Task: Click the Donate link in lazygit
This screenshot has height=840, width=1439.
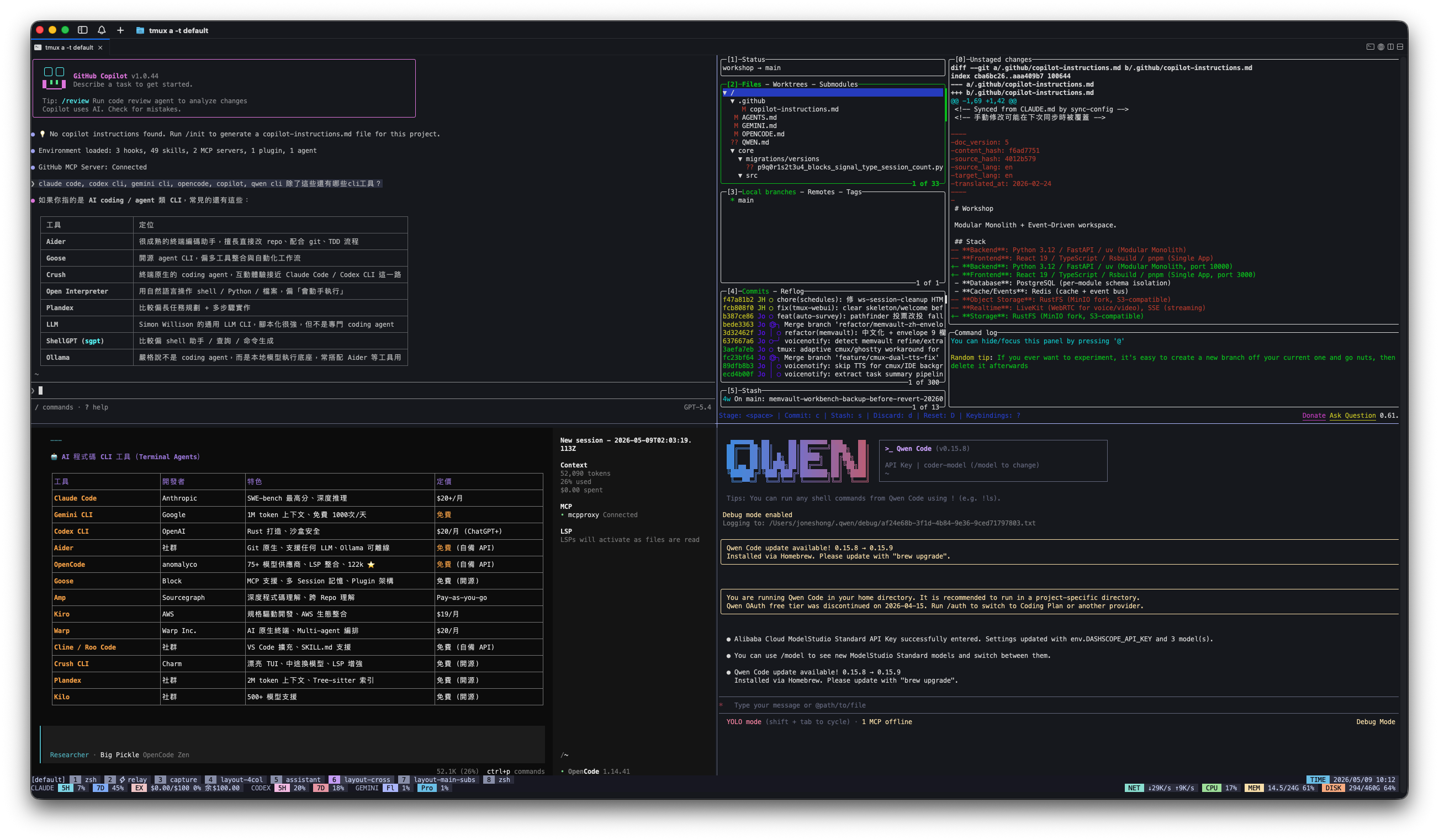Action: coord(1313,416)
